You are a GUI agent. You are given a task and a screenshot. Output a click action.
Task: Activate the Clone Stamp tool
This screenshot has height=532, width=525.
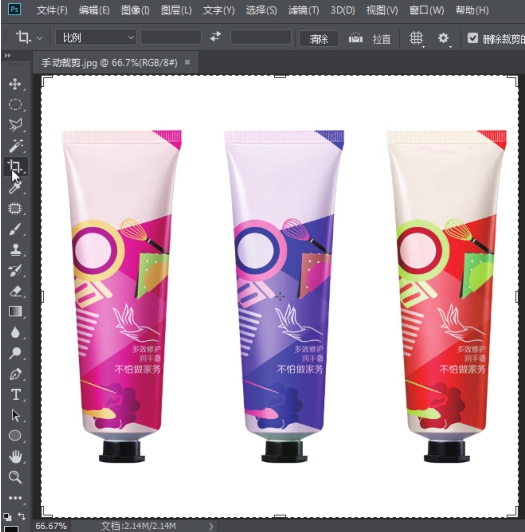[15, 250]
